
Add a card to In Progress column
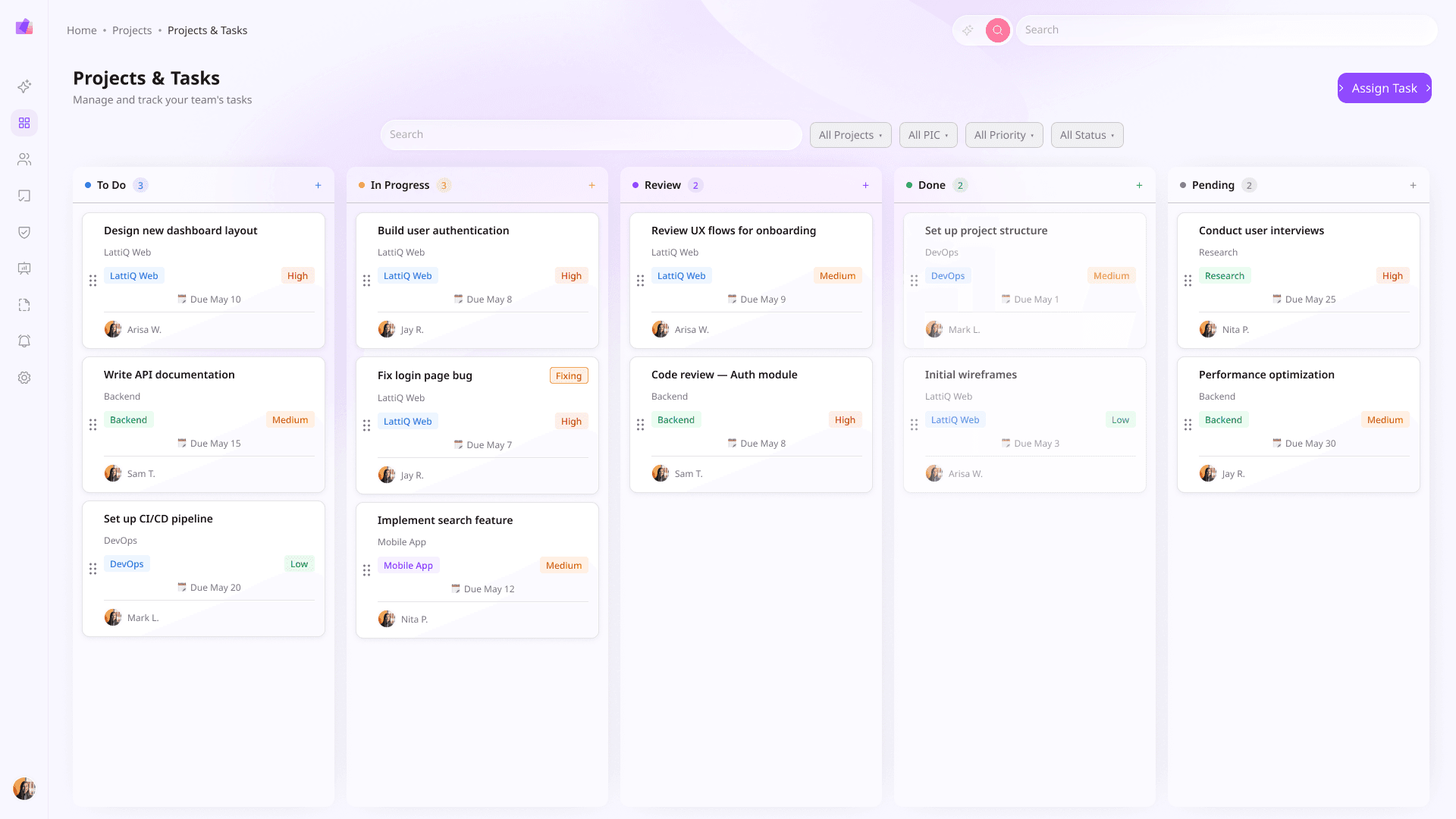coord(591,185)
